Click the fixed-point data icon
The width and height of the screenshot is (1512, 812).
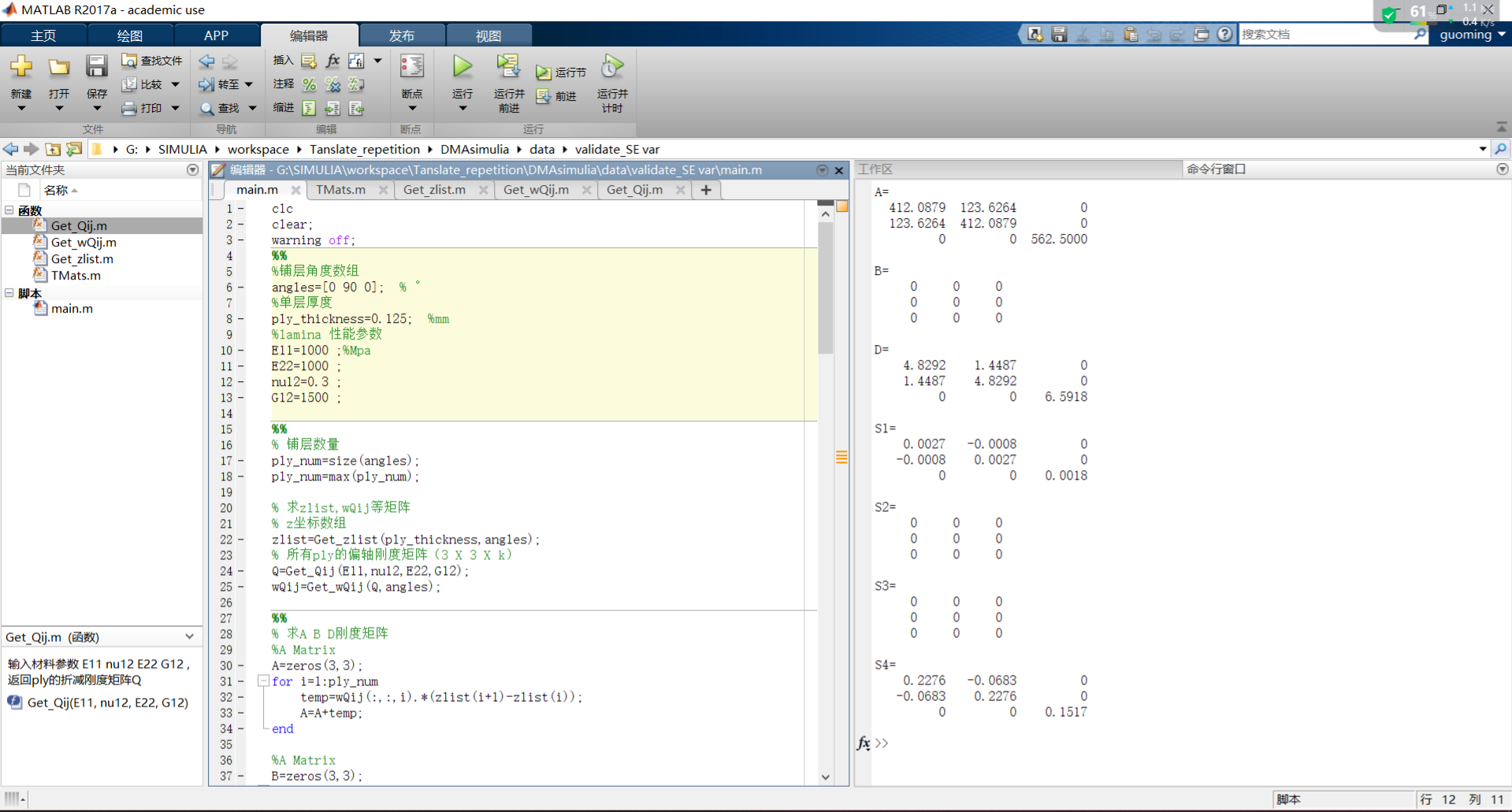pos(357,61)
